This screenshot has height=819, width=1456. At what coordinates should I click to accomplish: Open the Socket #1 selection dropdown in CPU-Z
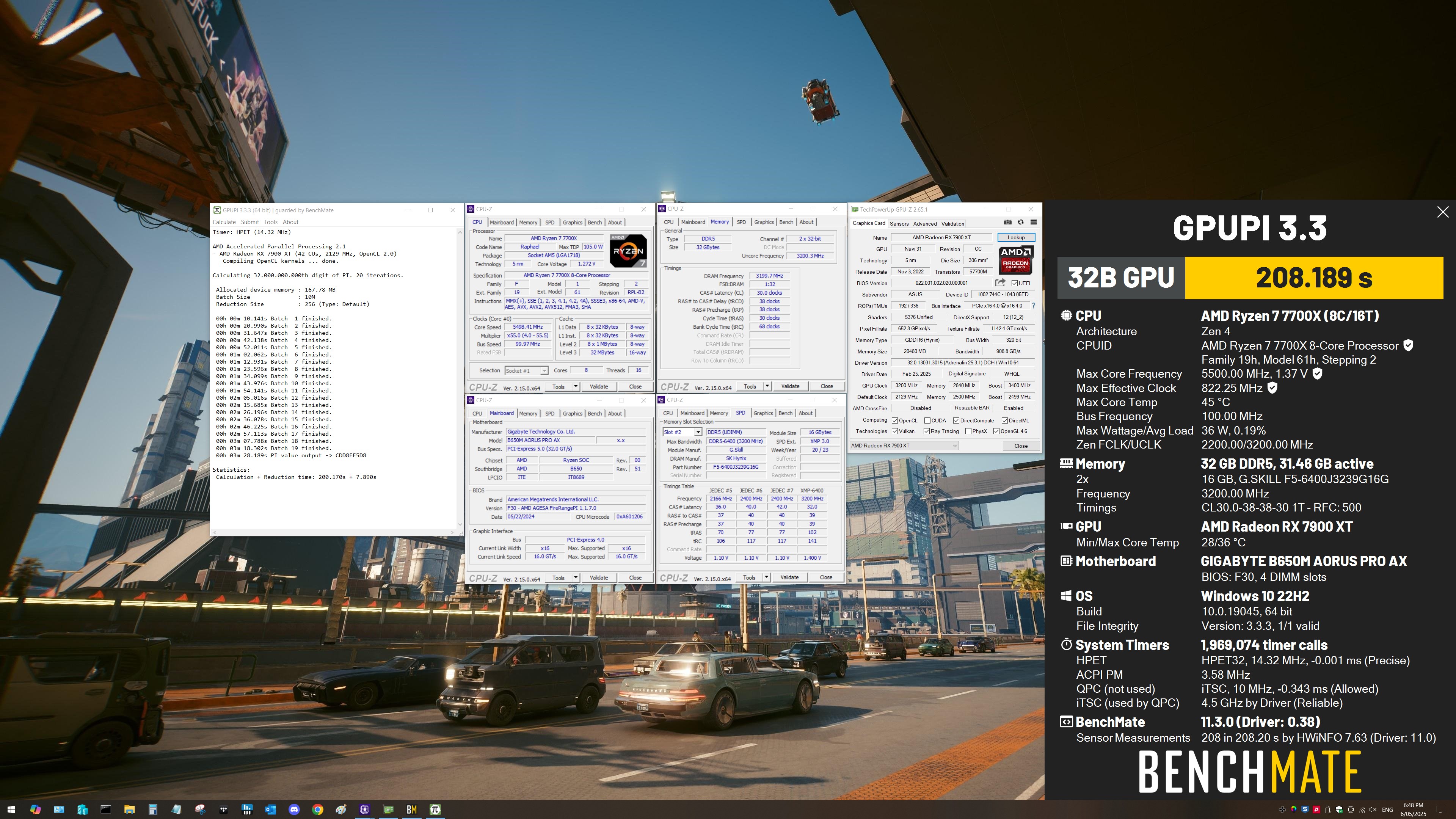click(x=526, y=371)
